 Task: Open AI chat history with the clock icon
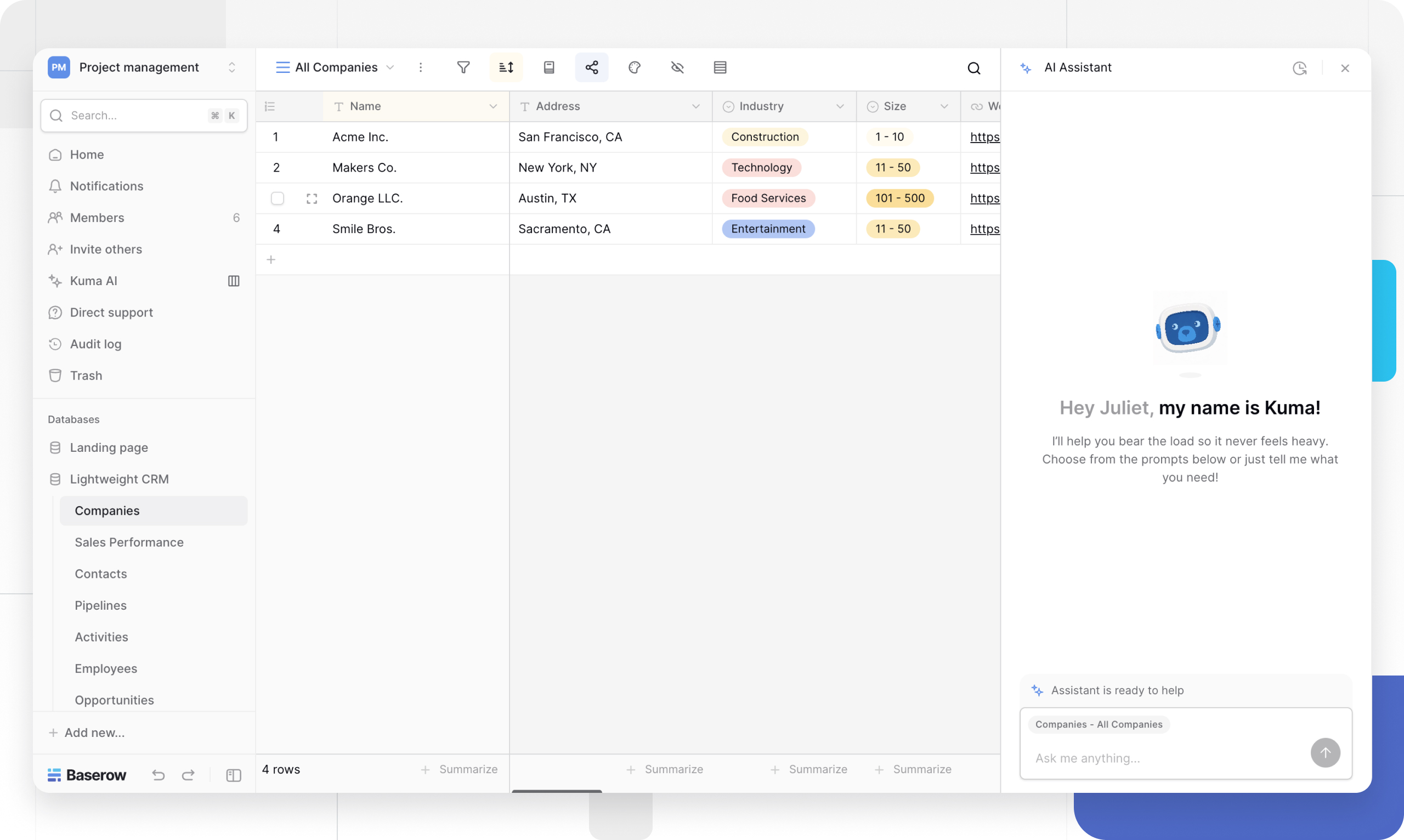1300,68
